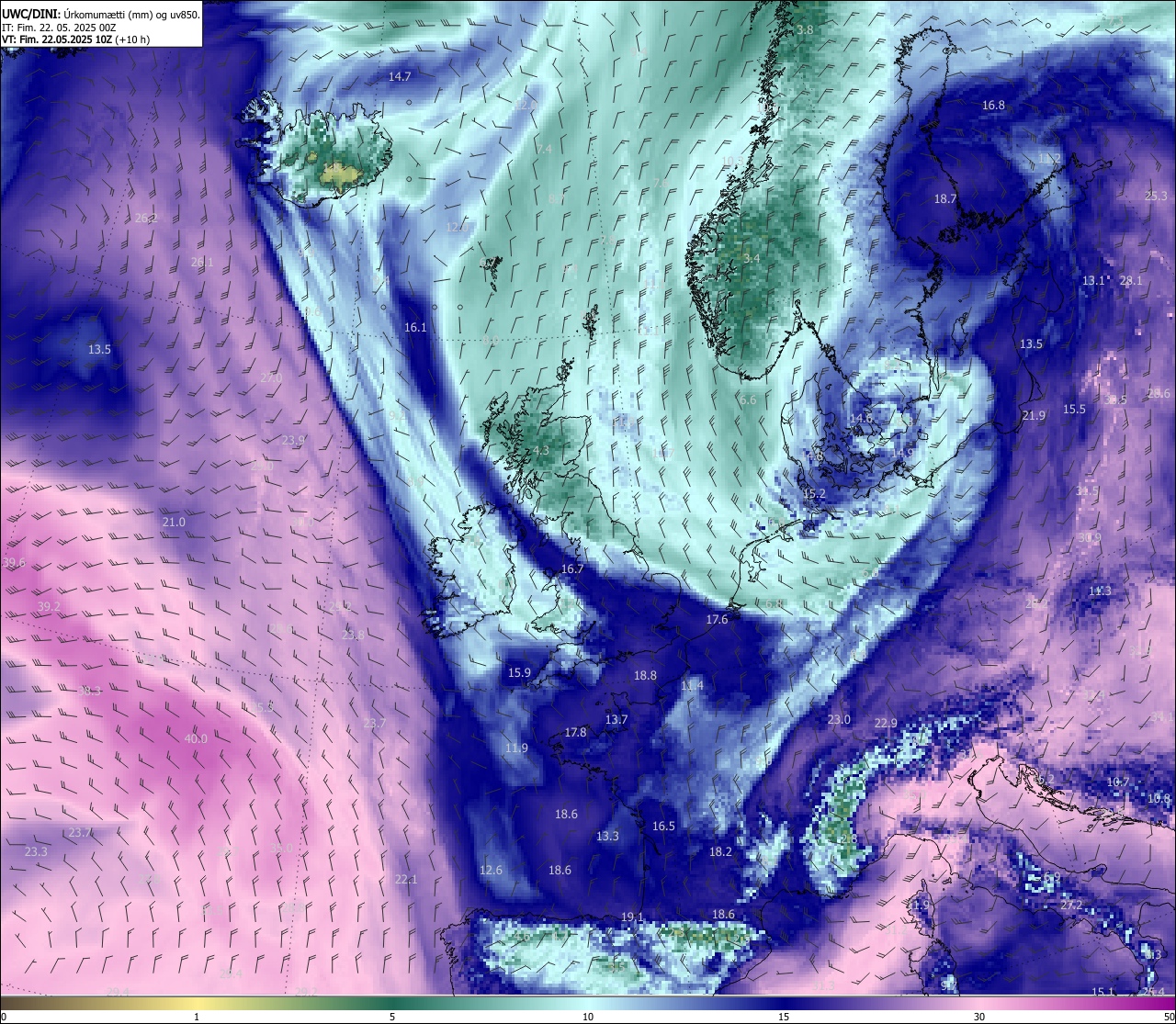The image size is (1176, 1024).
Task: Select the 17.6 value near the Netherlands
Action: tap(717, 620)
